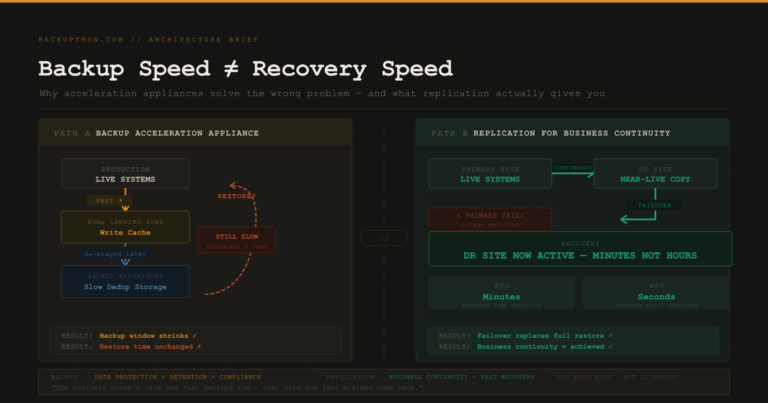Select the 'PATH B REPLICATION FOR BUSINESS CONTINUITY' heading
This screenshot has width=768, height=403.
551,133
